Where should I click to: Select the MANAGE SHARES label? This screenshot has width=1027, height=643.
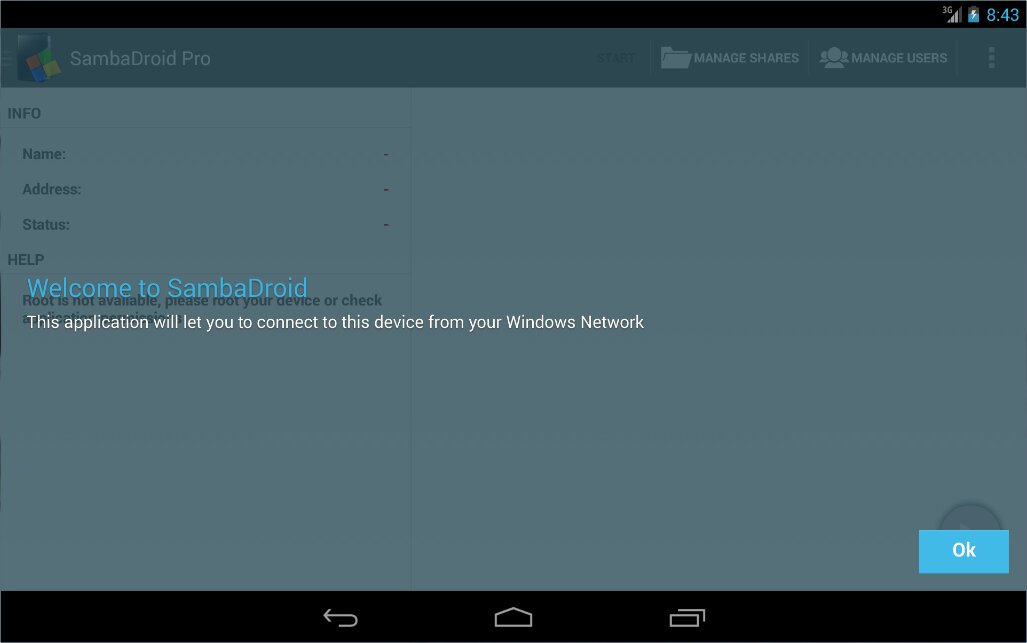(746, 58)
